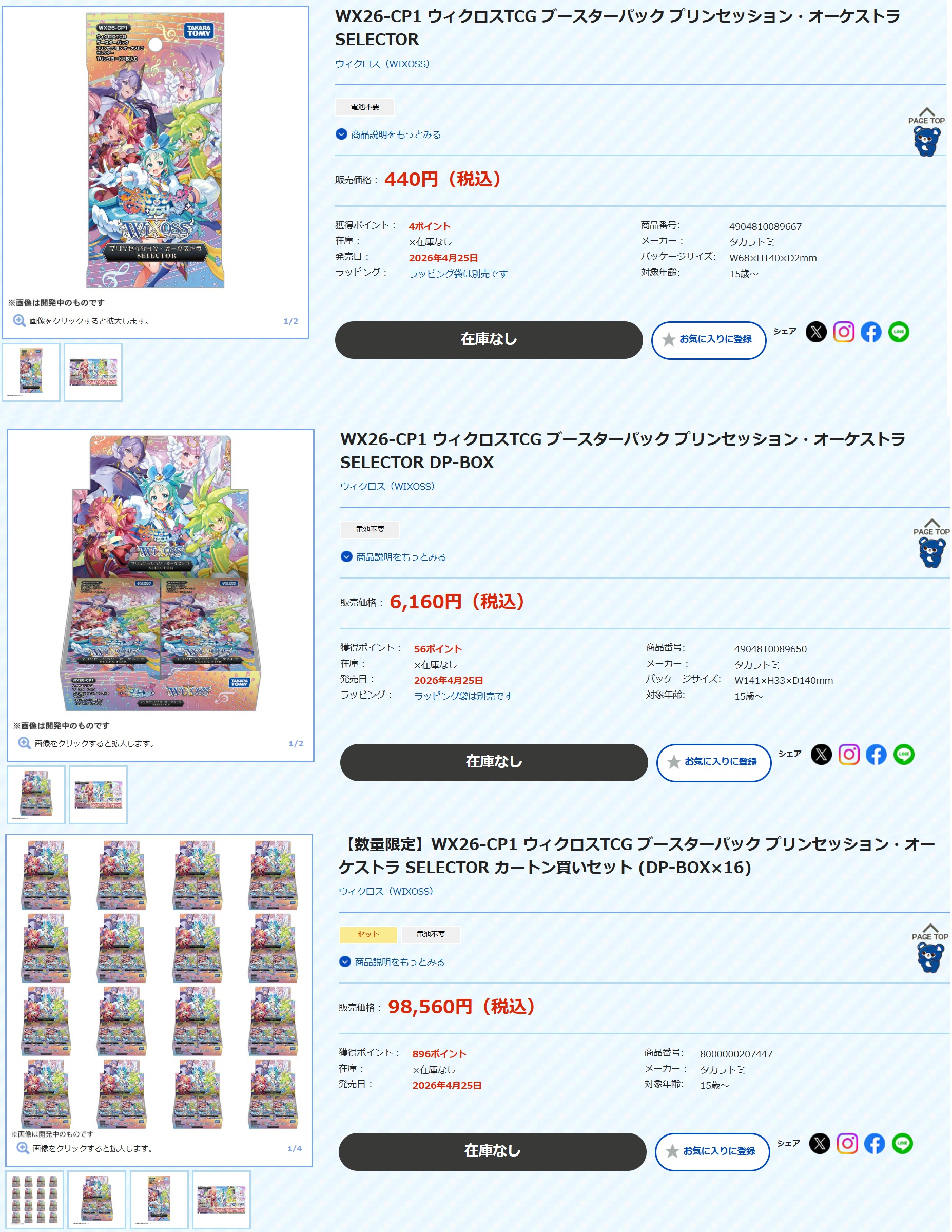Expand 商品説明をもっとみる for the carton set
952x1232 pixels.
tap(392, 962)
